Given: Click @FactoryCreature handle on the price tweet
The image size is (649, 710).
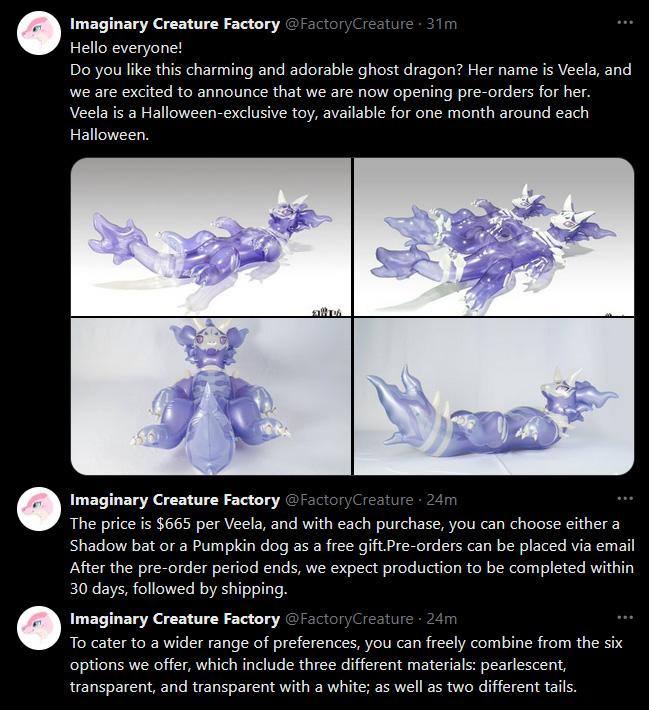Looking at the screenshot, I should [349, 500].
